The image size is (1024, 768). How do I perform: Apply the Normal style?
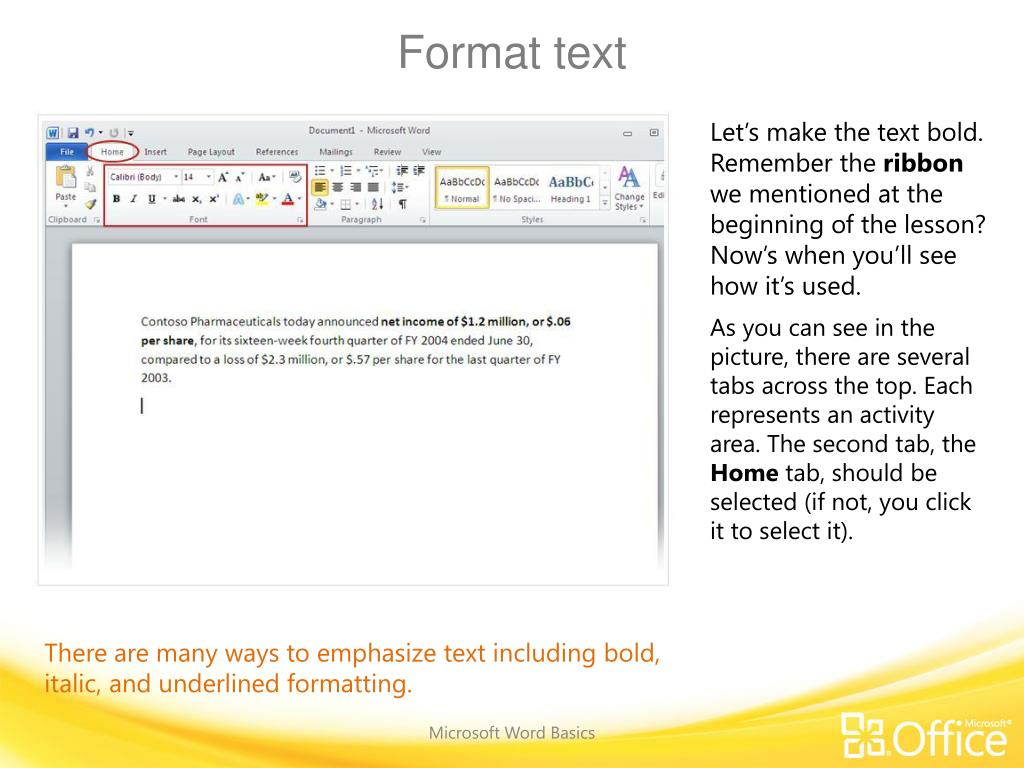pos(462,188)
